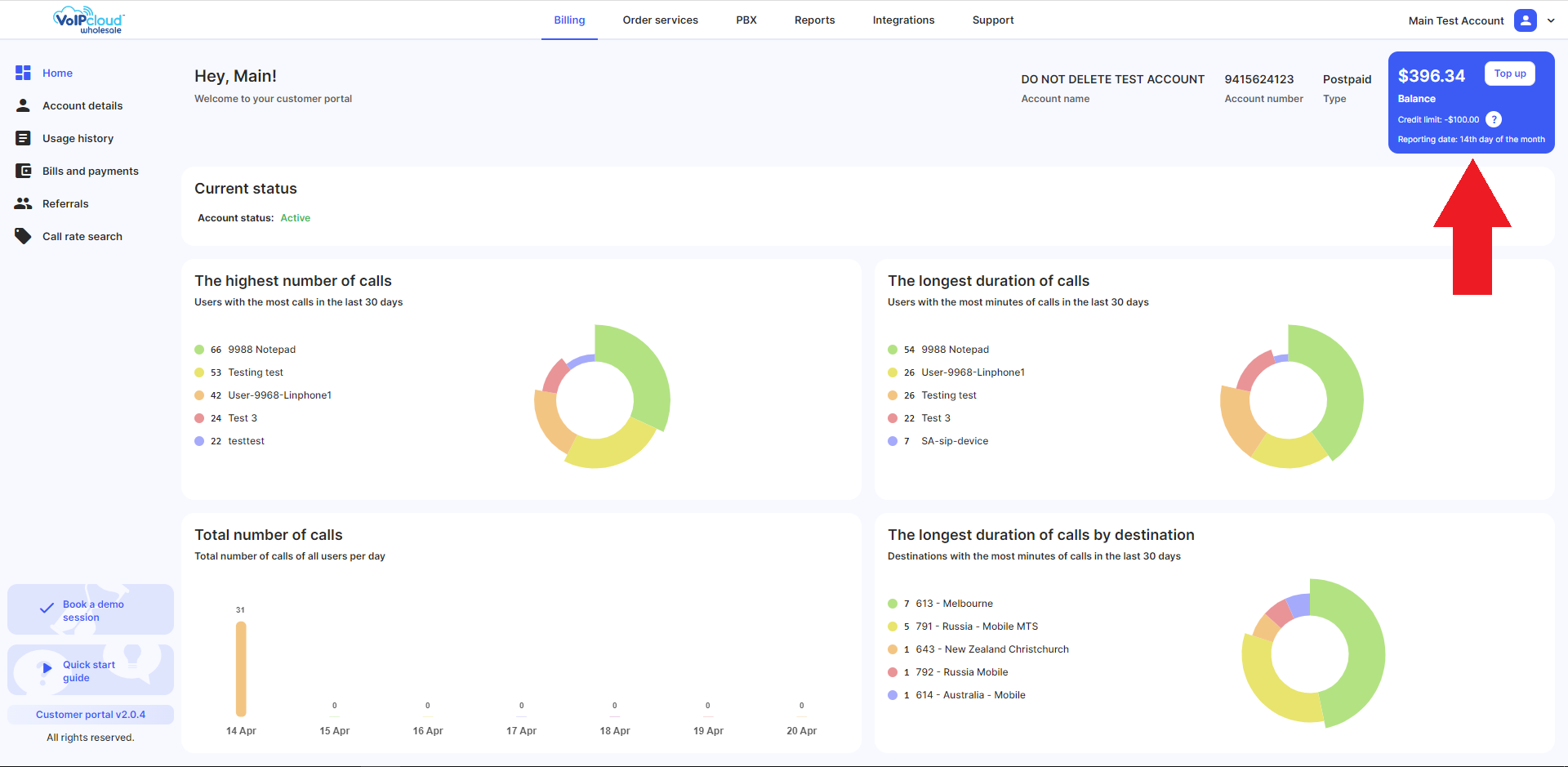The image size is (1568, 767).
Task: Expand the account menu chevron at top right
Action: (1551, 20)
